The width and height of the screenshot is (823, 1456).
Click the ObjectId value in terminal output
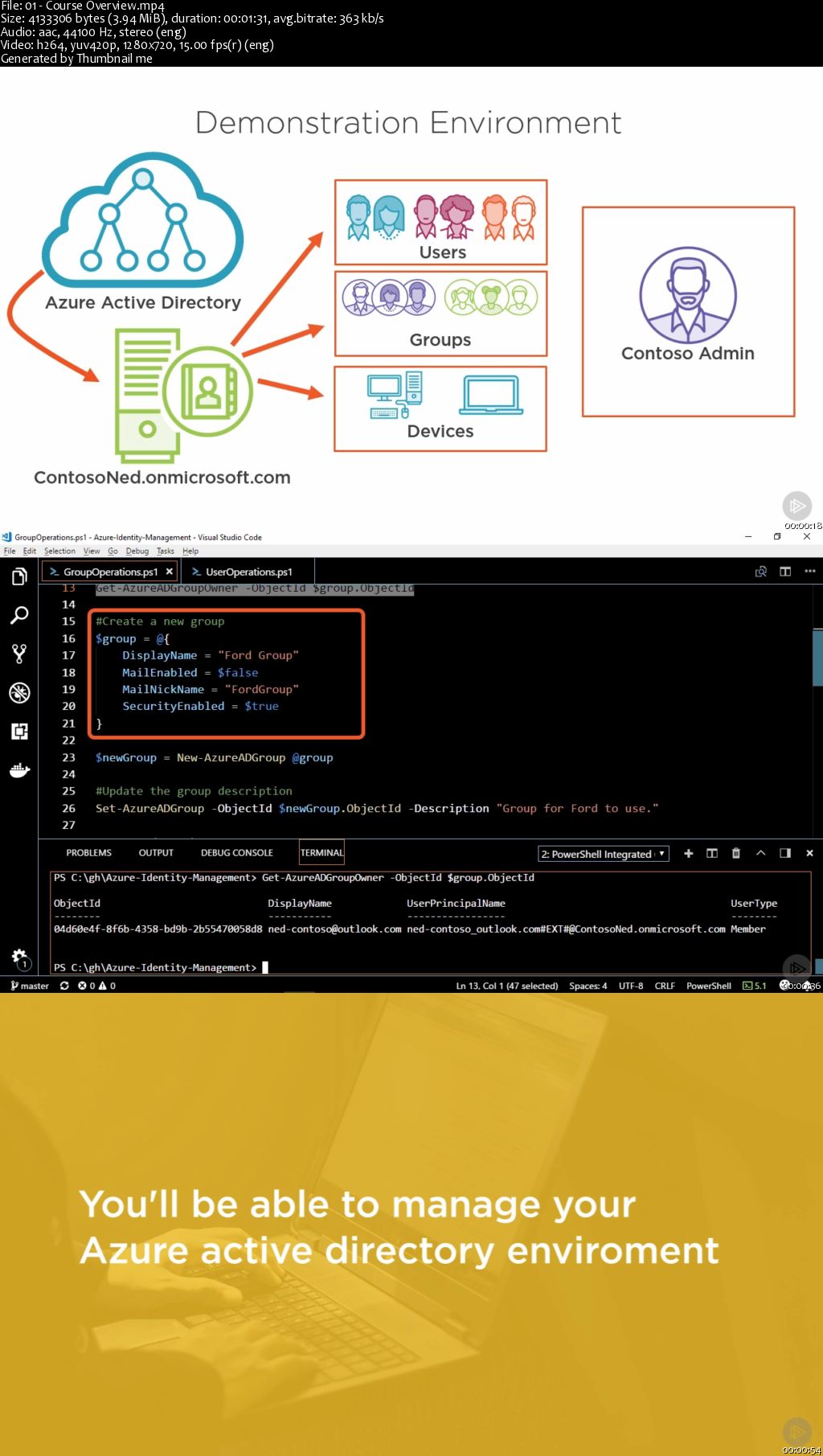[x=158, y=929]
